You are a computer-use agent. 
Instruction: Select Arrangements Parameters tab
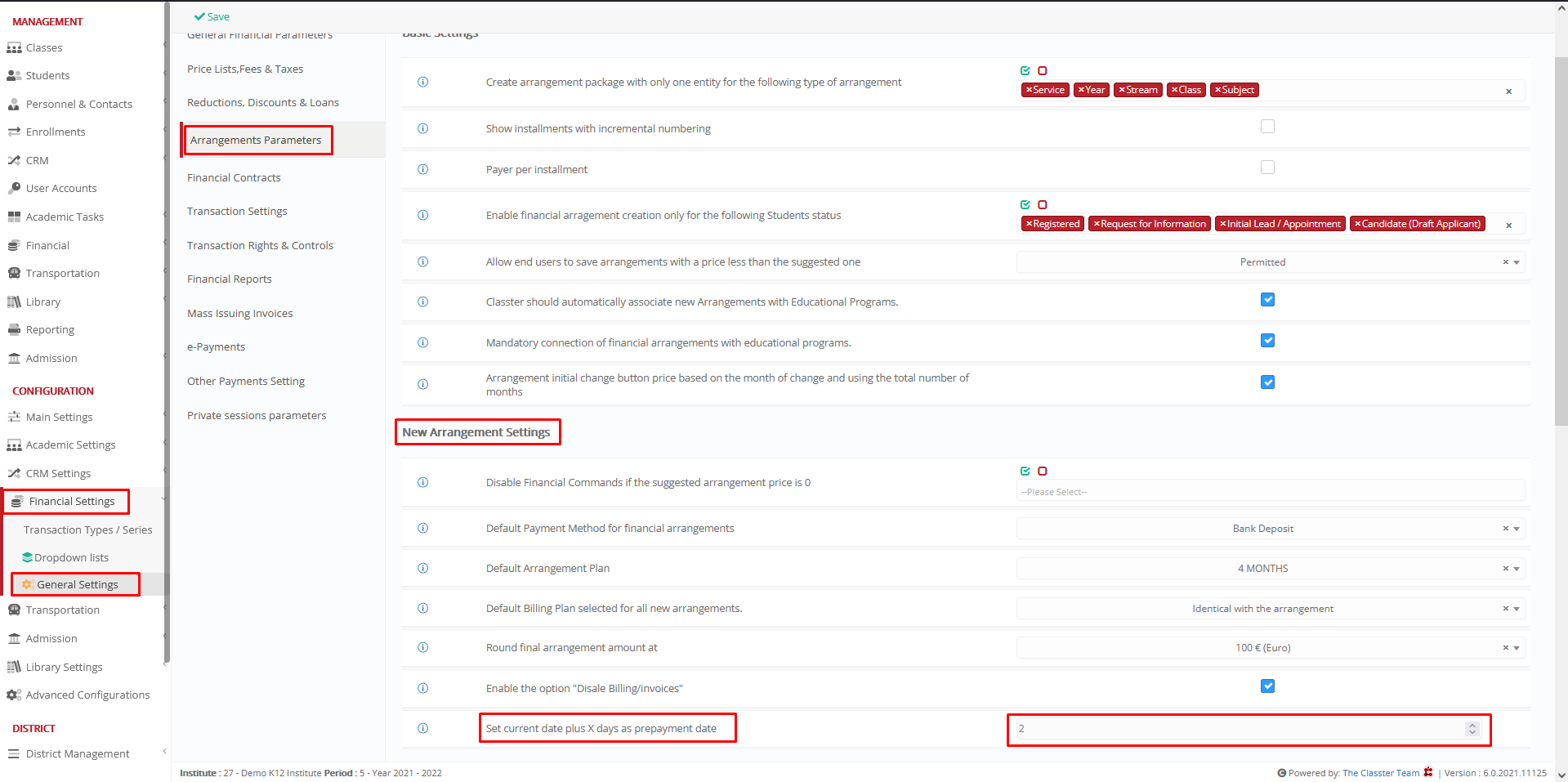[x=256, y=141]
